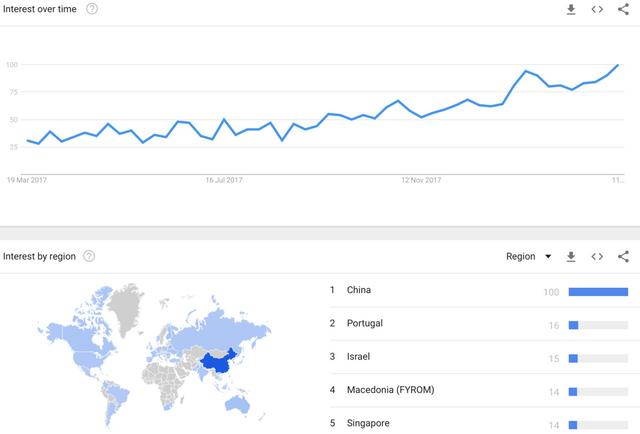Open embed code for Interest by region
The width and height of the screenshot is (640, 434).
point(597,257)
